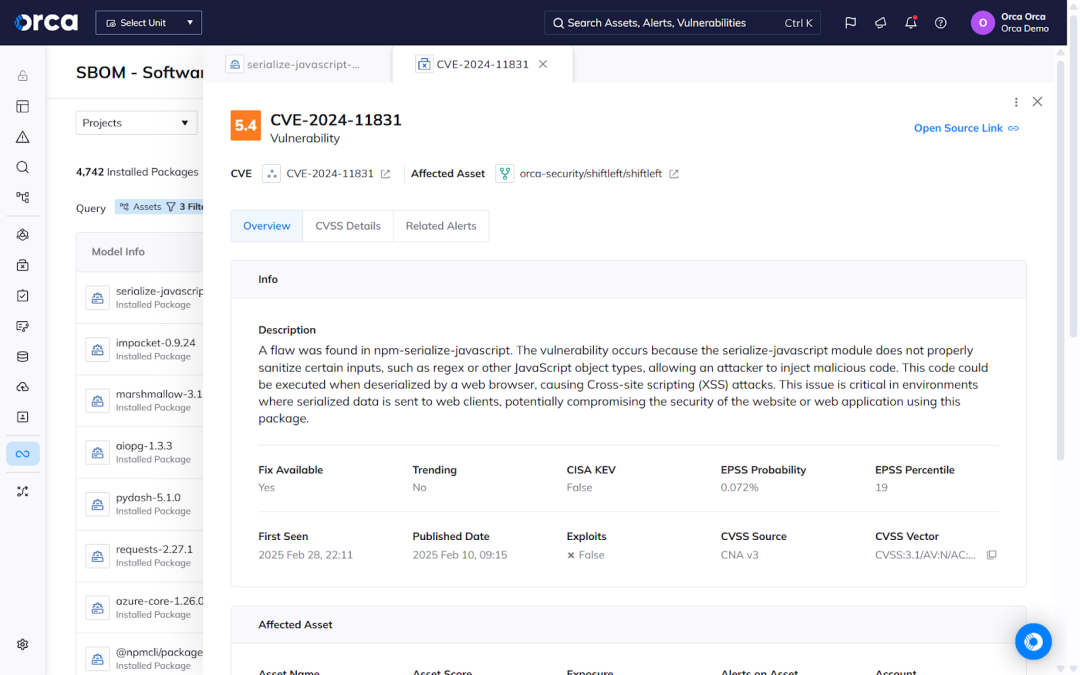Close the vulnerability detail panel
Image resolution: width=1080 pixels, height=675 pixels.
point(1037,102)
